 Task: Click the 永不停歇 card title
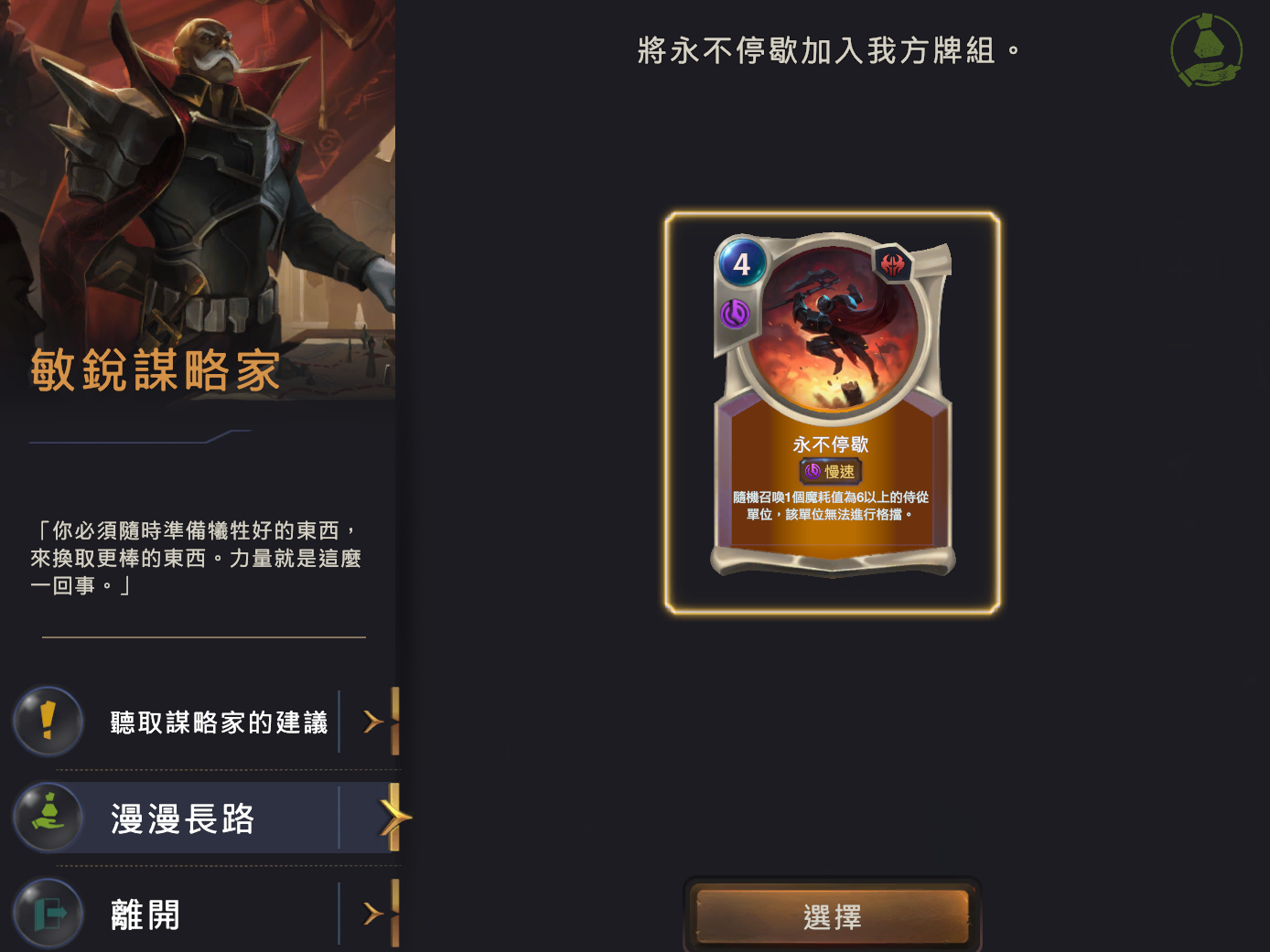pyautogui.click(x=831, y=444)
